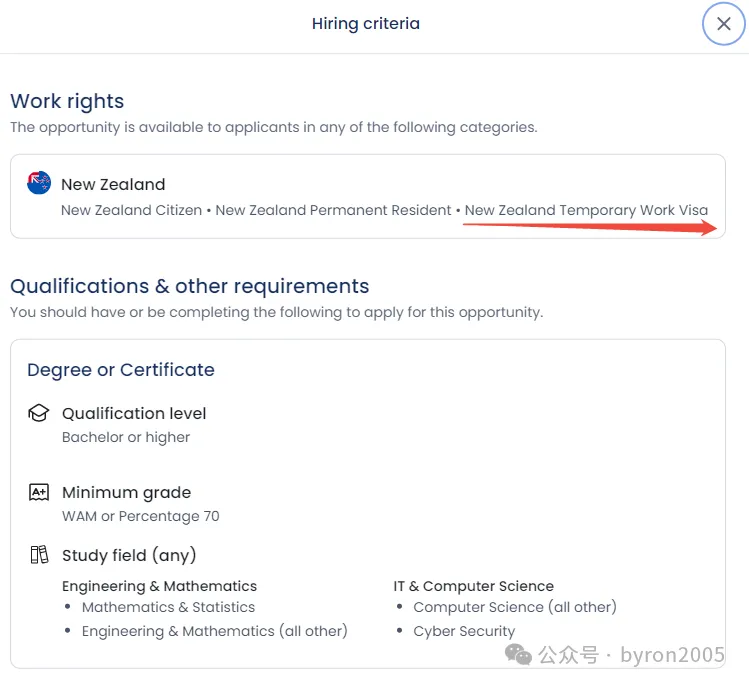This screenshot has width=749, height=685.
Task: Select the Bachelor or higher text
Action: pos(126,437)
